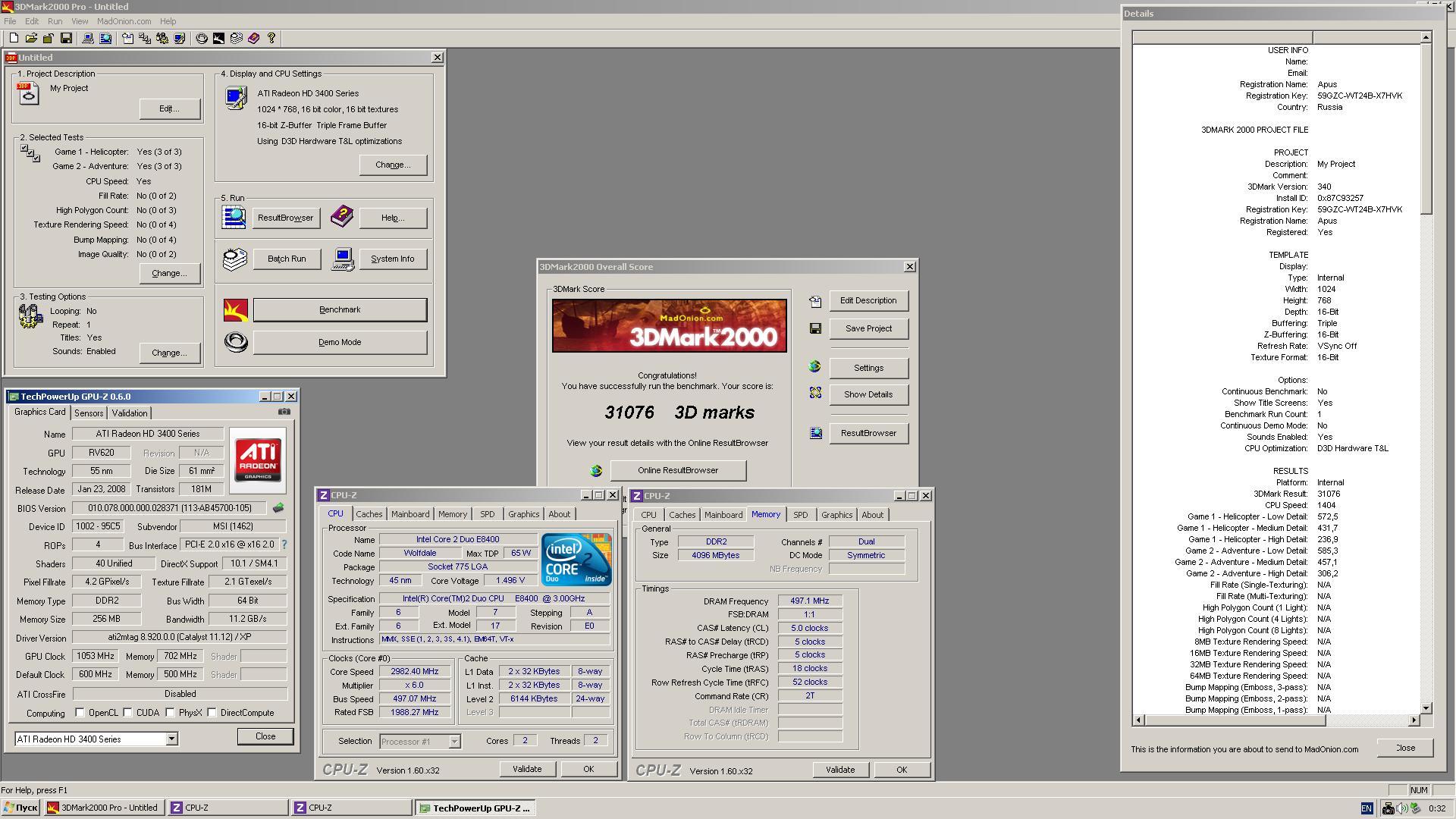This screenshot has height=819, width=1456.
Task: Click the Details panel vertical scrollbar thumb
Action: tap(1426, 129)
